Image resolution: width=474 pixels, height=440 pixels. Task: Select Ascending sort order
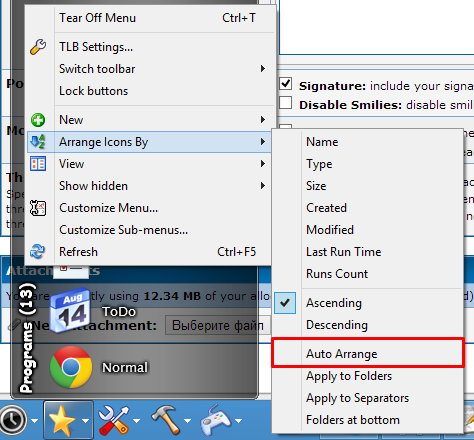(x=367, y=303)
